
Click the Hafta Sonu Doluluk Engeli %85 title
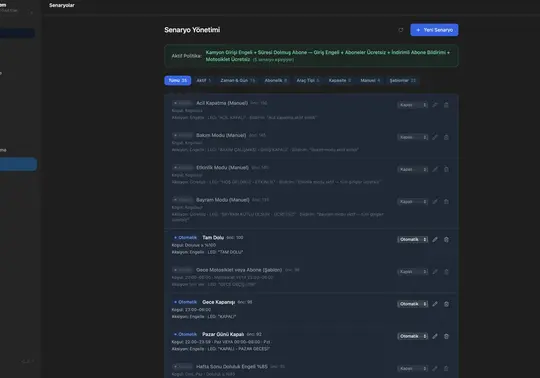pyautogui.click(x=232, y=367)
